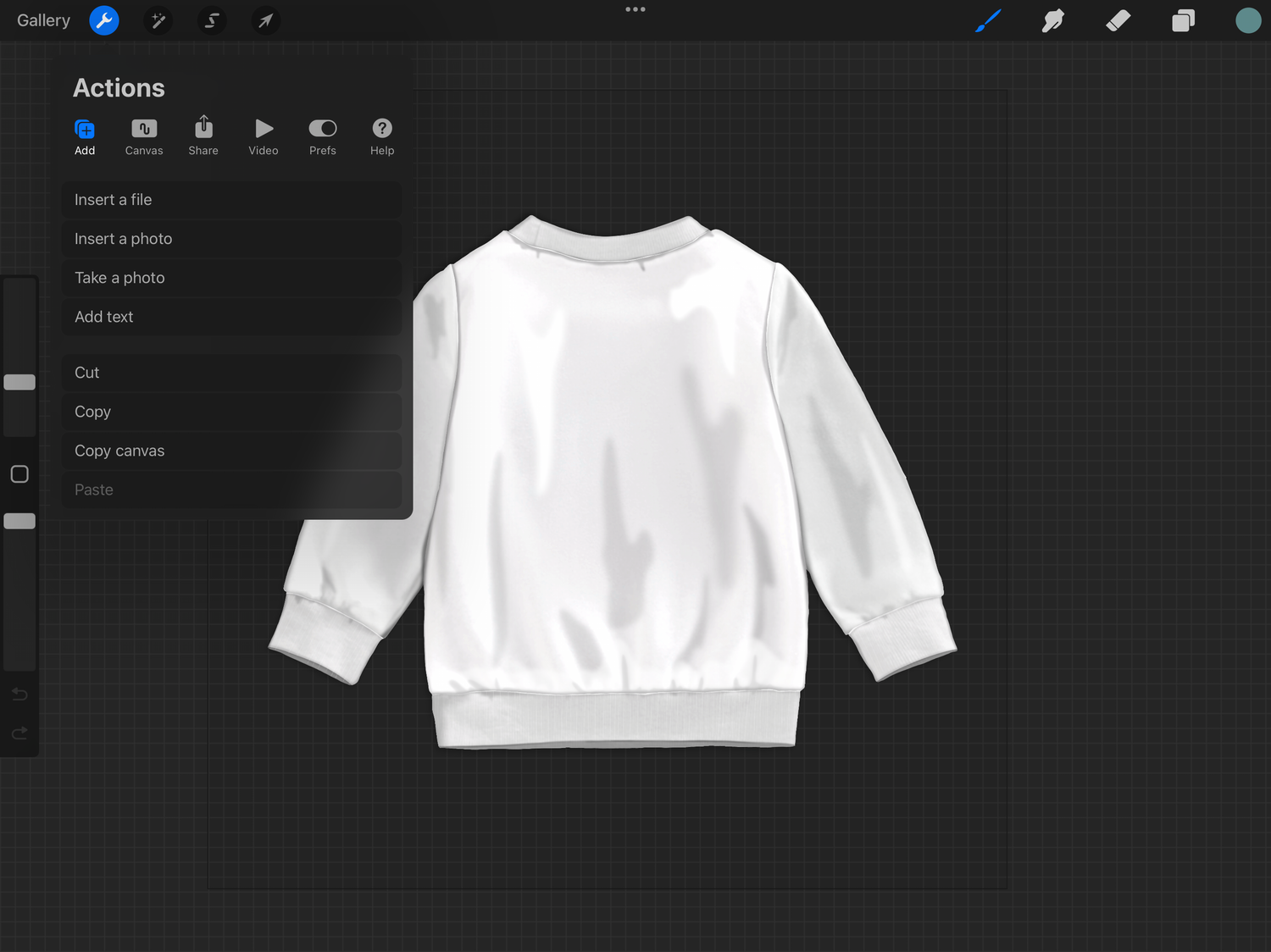Select the Selection tool icon
The height and width of the screenshot is (952, 1271).
(212, 20)
